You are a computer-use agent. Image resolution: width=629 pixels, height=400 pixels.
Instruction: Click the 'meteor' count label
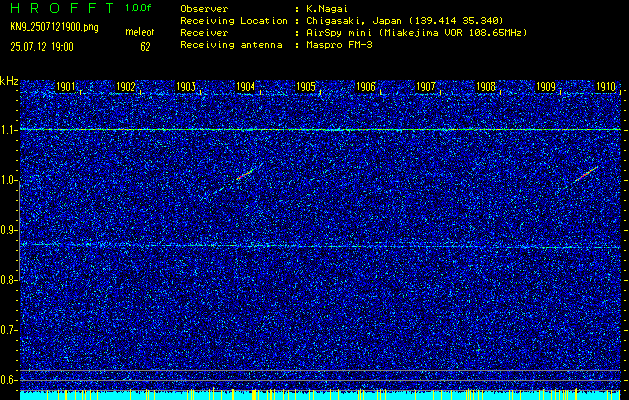[x=140, y=32]
